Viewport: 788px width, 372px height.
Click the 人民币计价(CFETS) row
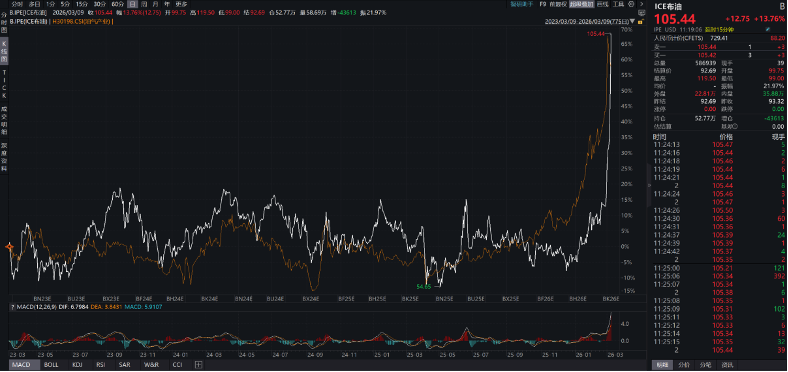coord(719,38)
